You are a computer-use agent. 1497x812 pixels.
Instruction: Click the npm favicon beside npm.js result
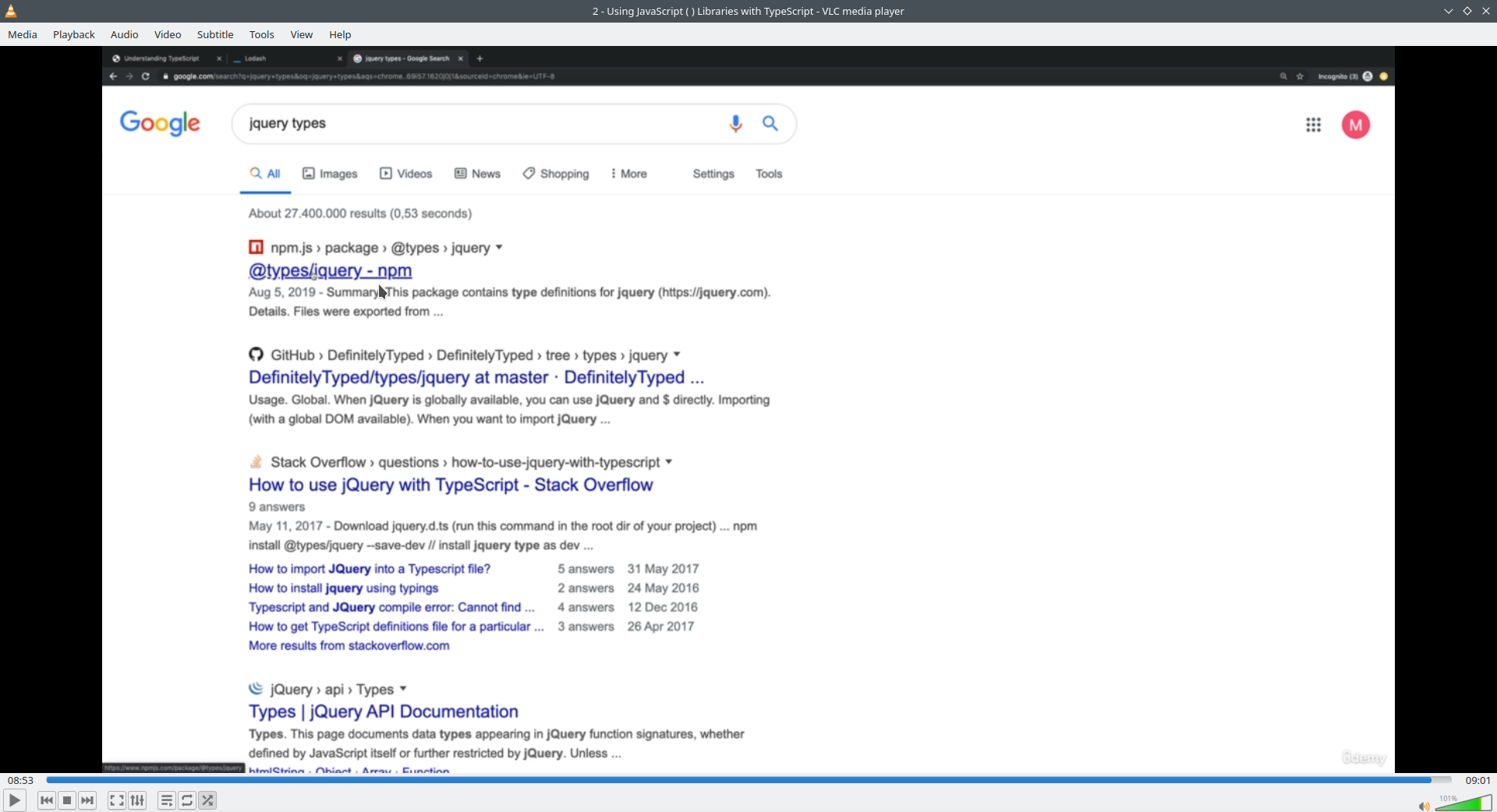tap(256, 247)
